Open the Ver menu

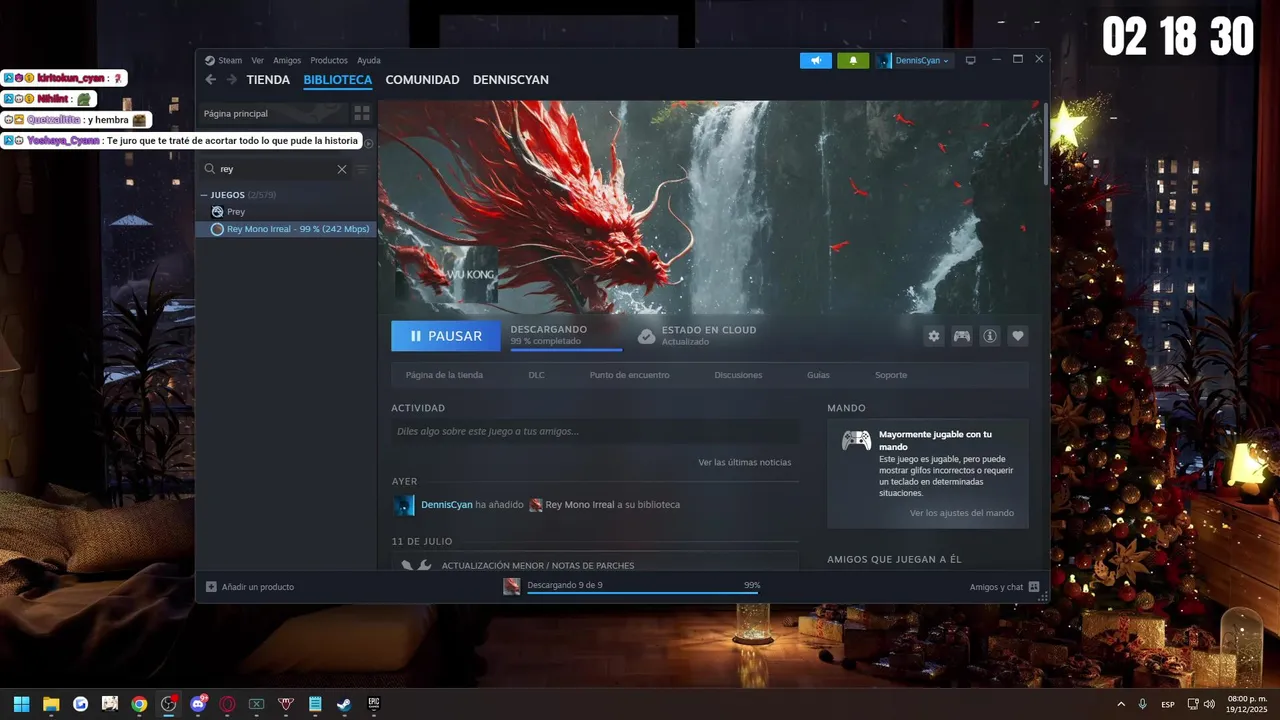[x=258, y=60]
